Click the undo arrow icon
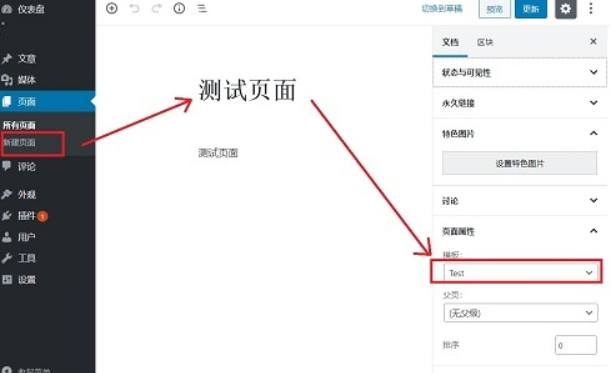611x373 pixels. tap(134, 8)
